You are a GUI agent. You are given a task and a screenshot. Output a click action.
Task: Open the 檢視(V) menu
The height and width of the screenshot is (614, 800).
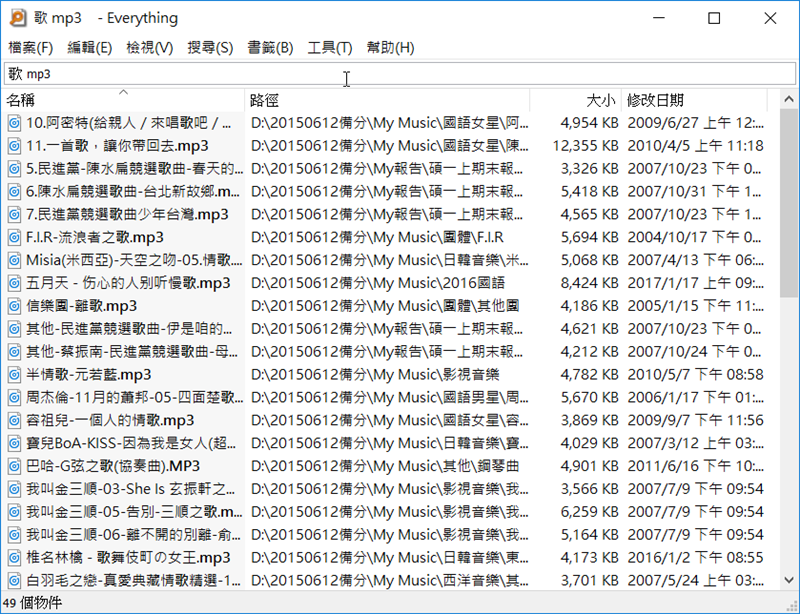point(150,48)
